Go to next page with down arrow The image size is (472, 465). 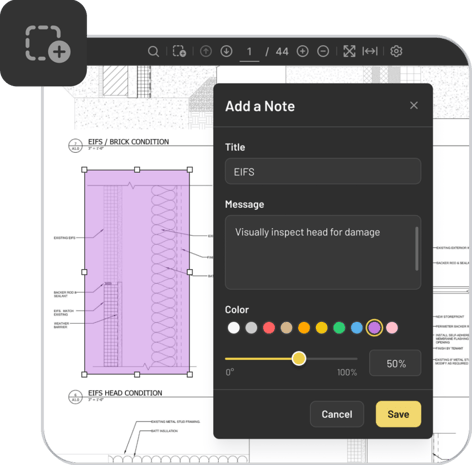(x=226, y=51)
